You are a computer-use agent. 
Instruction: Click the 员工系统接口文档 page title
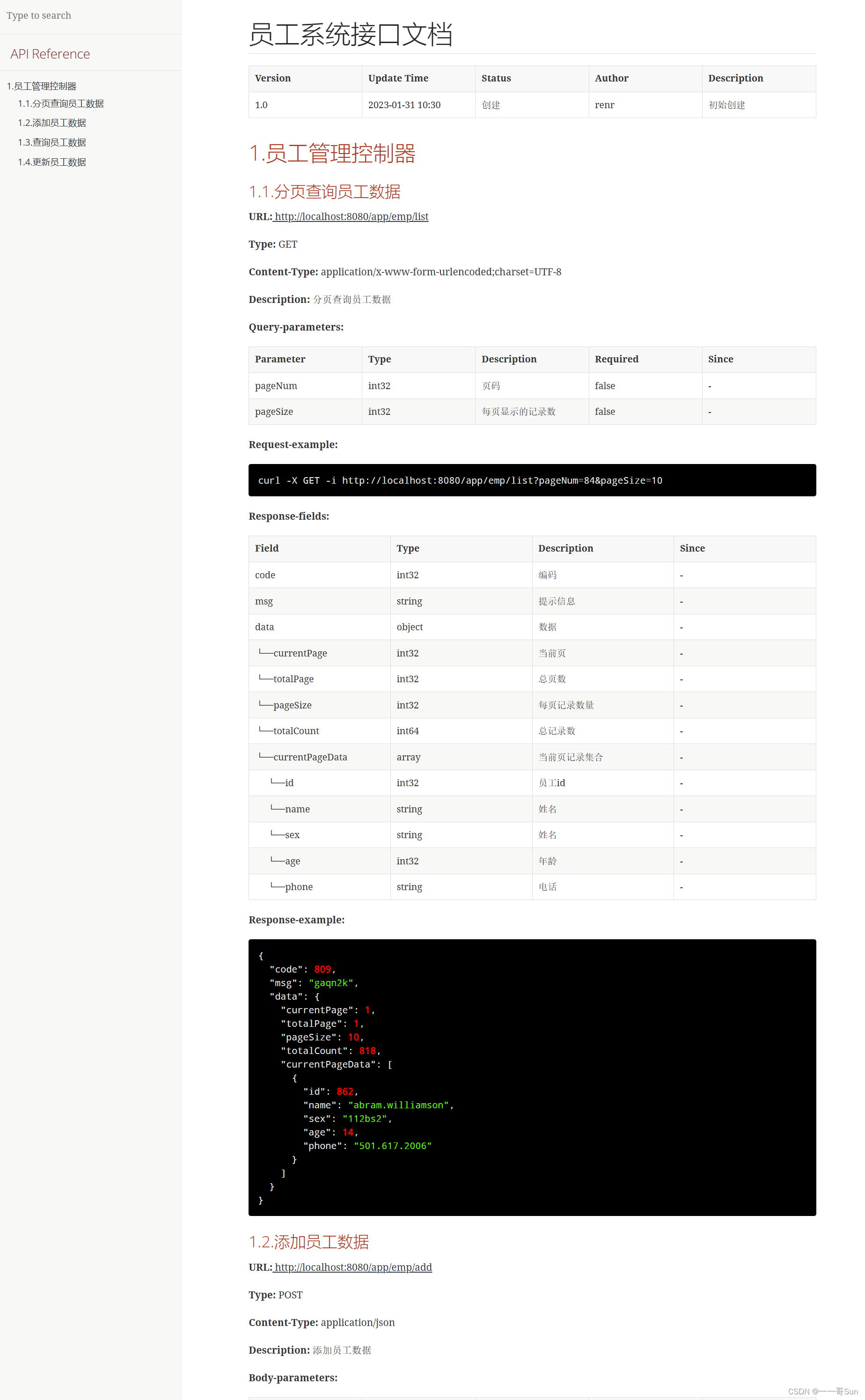[x=351, y=34]
